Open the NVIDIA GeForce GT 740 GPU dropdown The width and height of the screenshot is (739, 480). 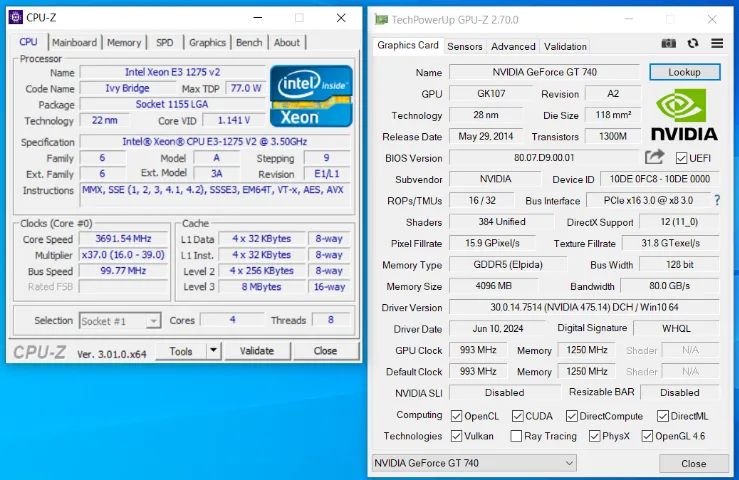(474, 463)
